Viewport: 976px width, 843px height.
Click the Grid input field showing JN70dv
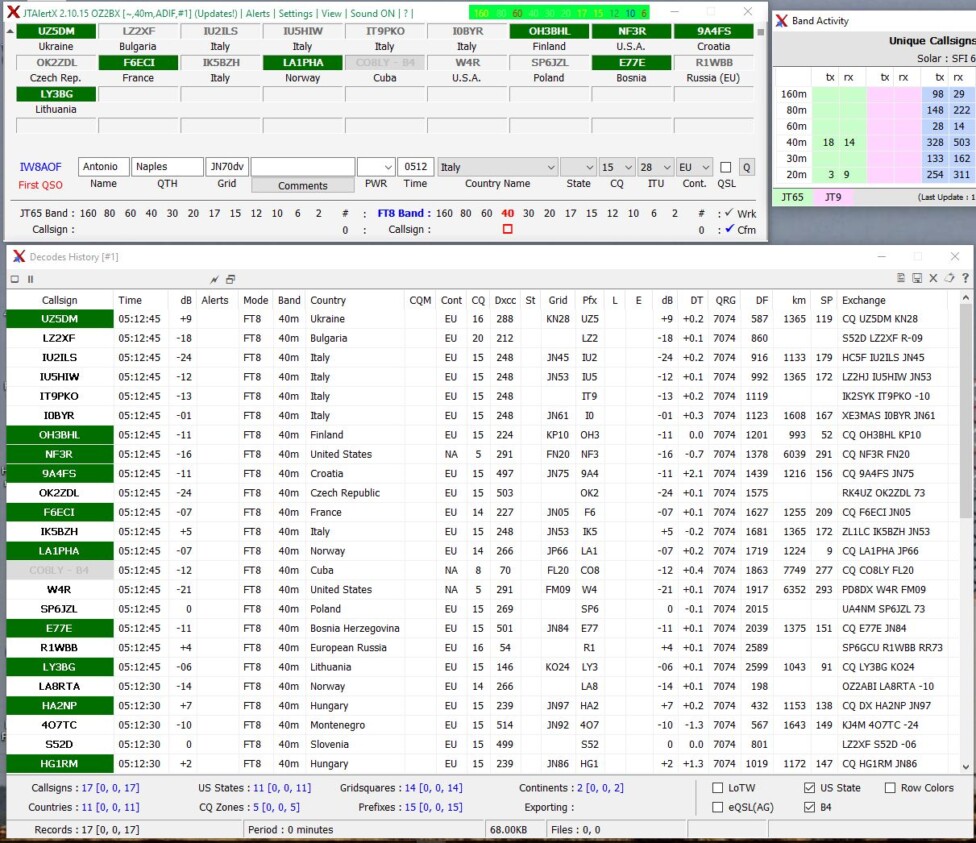(227, 167)
